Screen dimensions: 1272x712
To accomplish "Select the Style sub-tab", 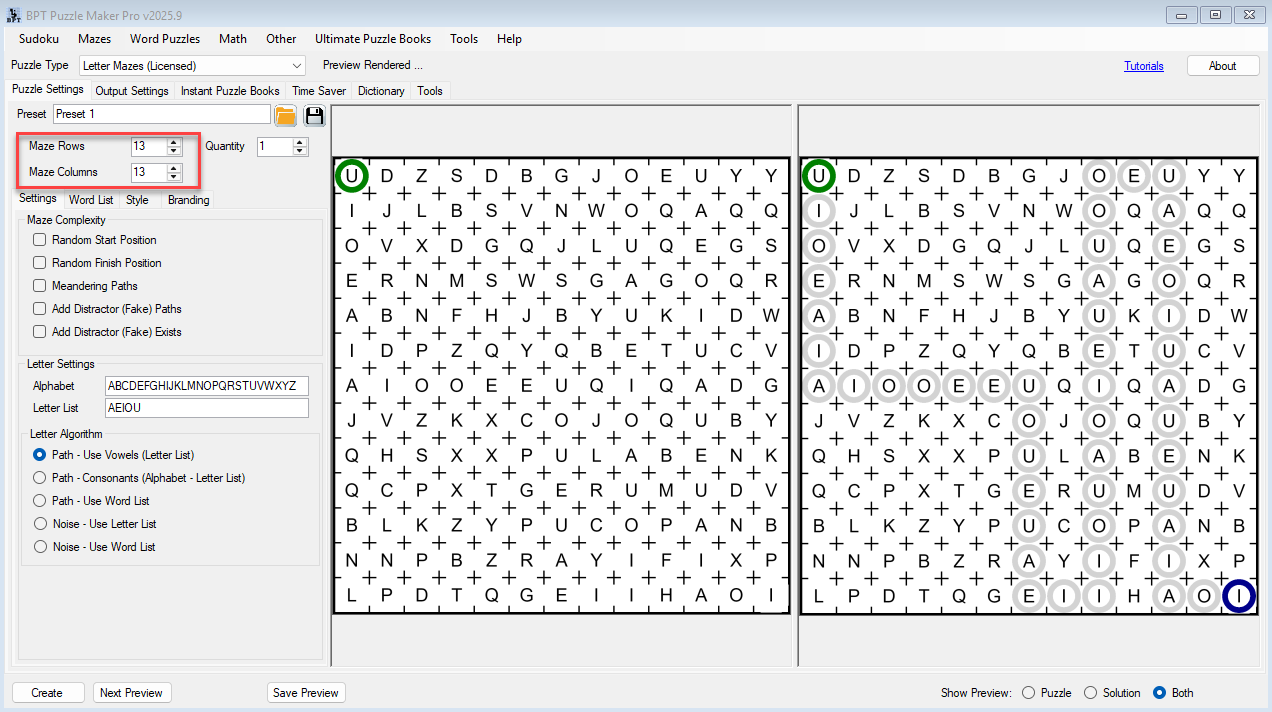I will click(137, 200).
